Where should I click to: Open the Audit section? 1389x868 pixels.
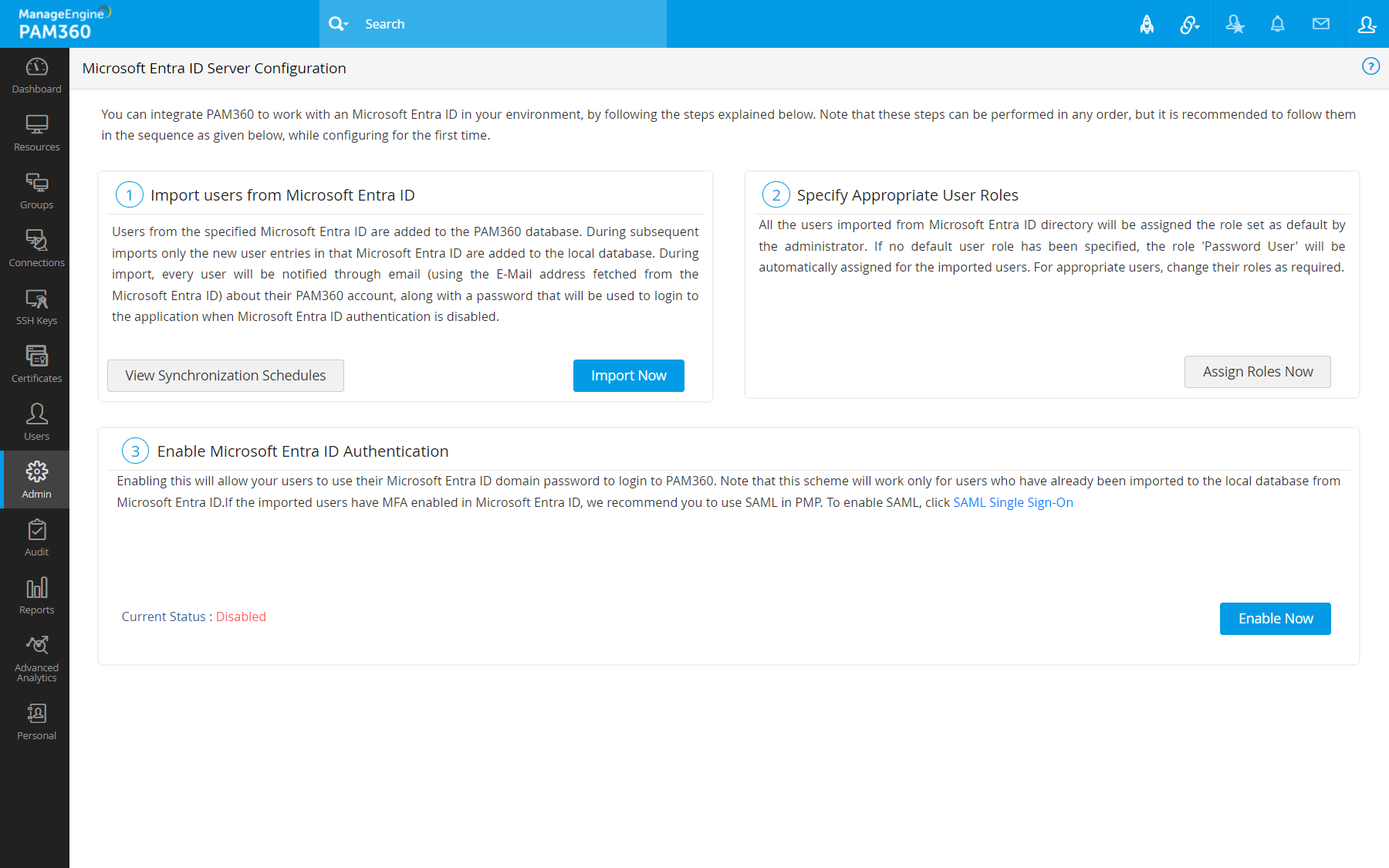click(x=36, y=539)
